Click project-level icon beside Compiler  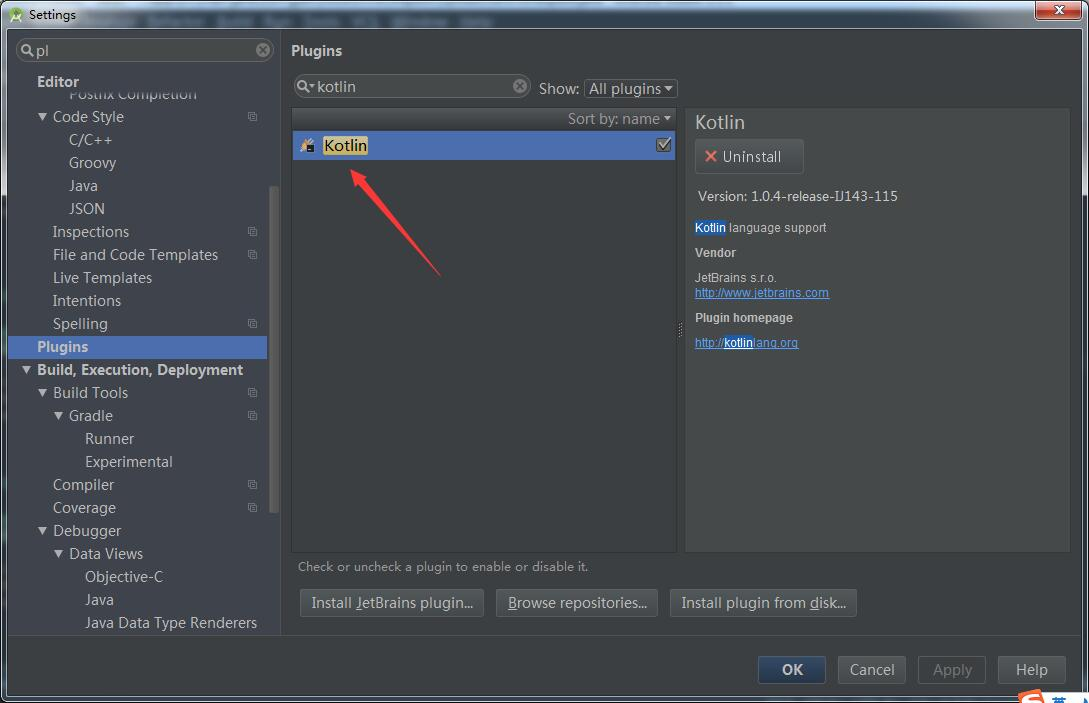pos(252,484)
